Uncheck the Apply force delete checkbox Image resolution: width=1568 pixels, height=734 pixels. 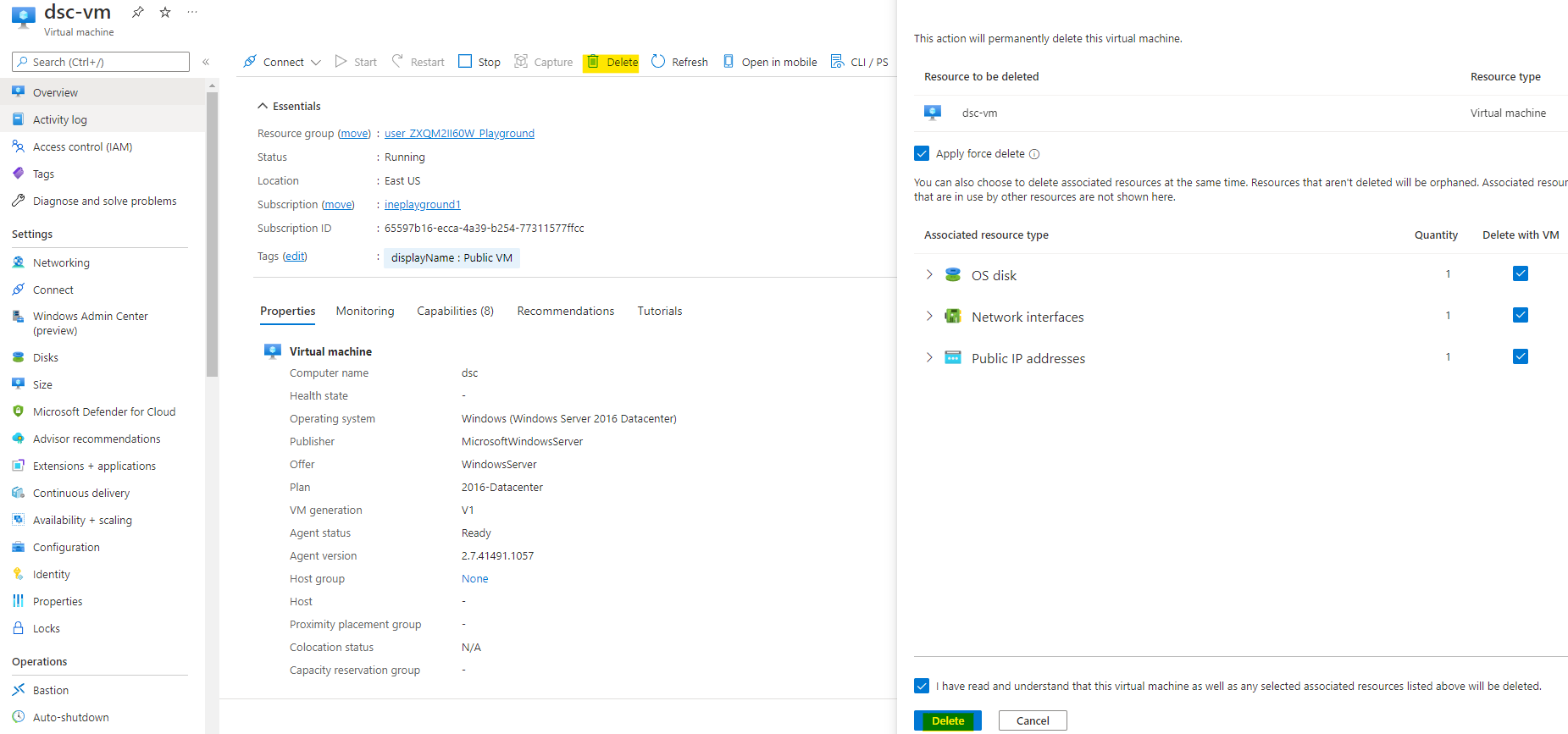pos(922,153)
